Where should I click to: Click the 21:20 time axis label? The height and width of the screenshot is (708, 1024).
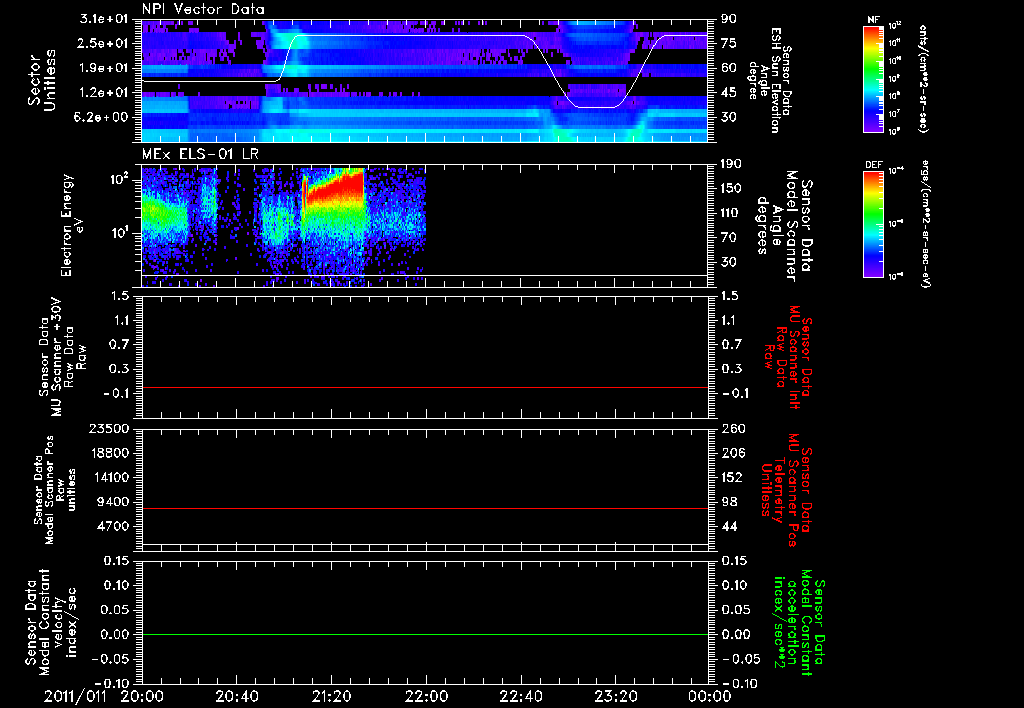point(331,696)
